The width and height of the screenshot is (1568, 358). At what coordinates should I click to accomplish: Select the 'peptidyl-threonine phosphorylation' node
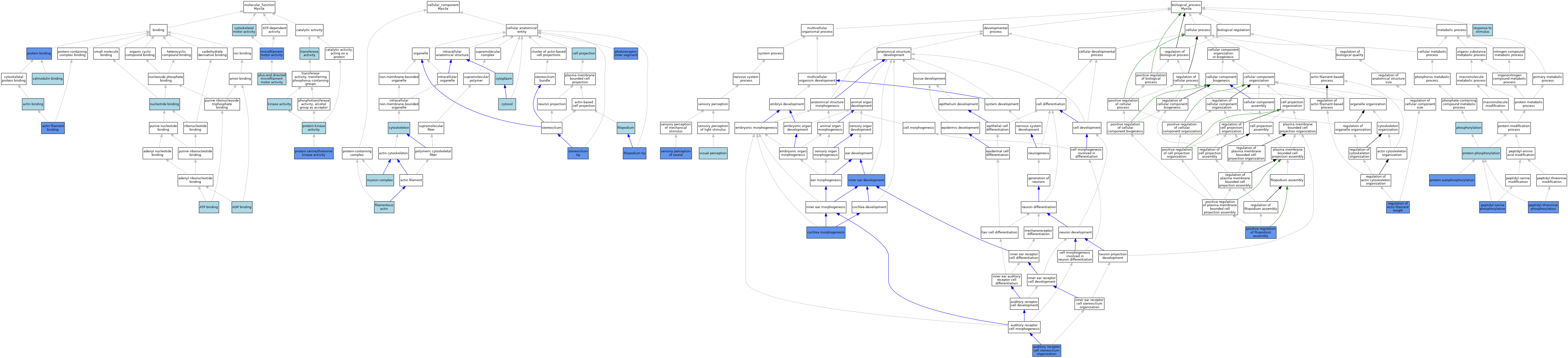coord(1543,207)
